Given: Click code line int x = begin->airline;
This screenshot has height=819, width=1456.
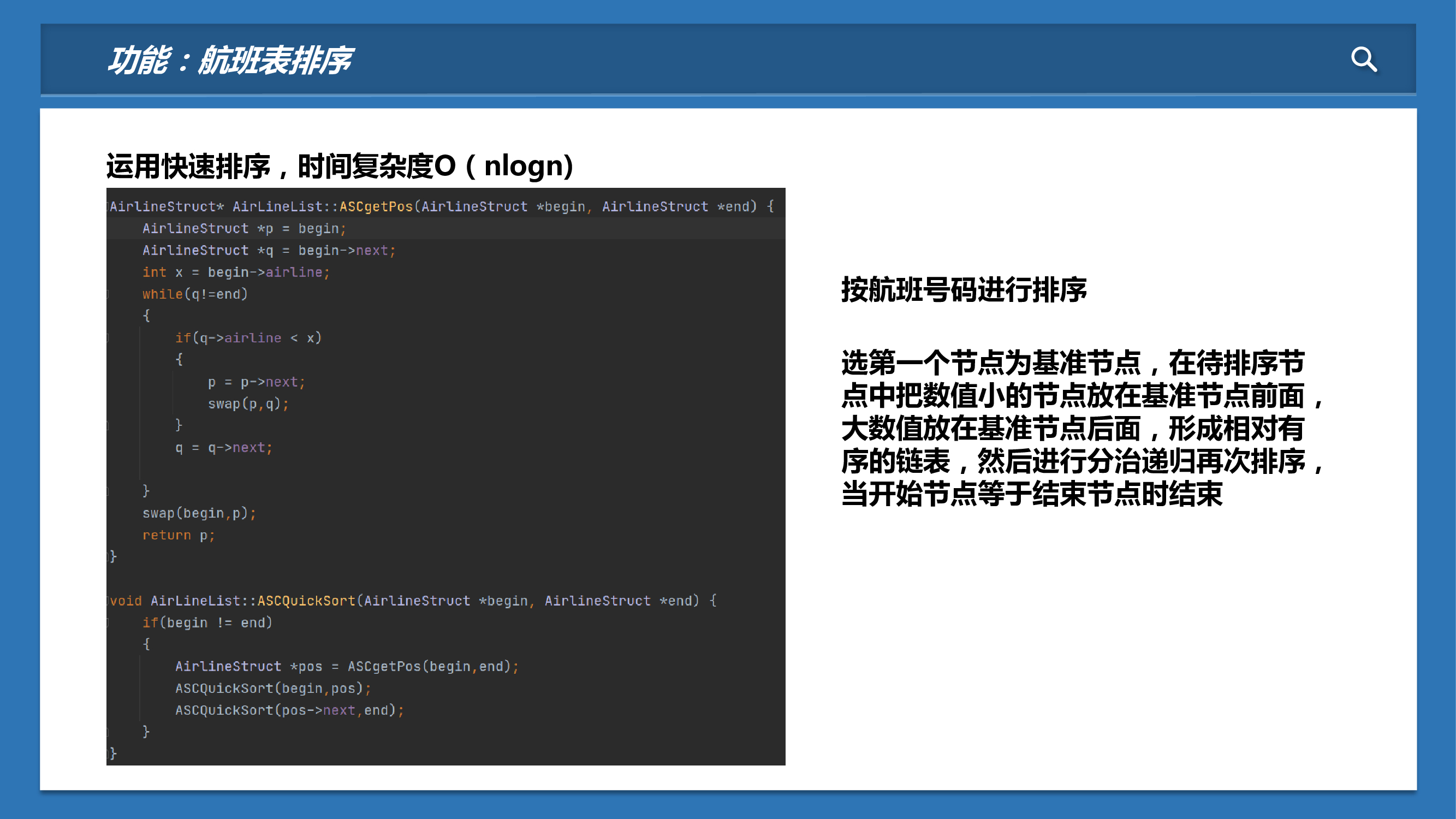Looking at the screenshot, I should click(236, 272).
